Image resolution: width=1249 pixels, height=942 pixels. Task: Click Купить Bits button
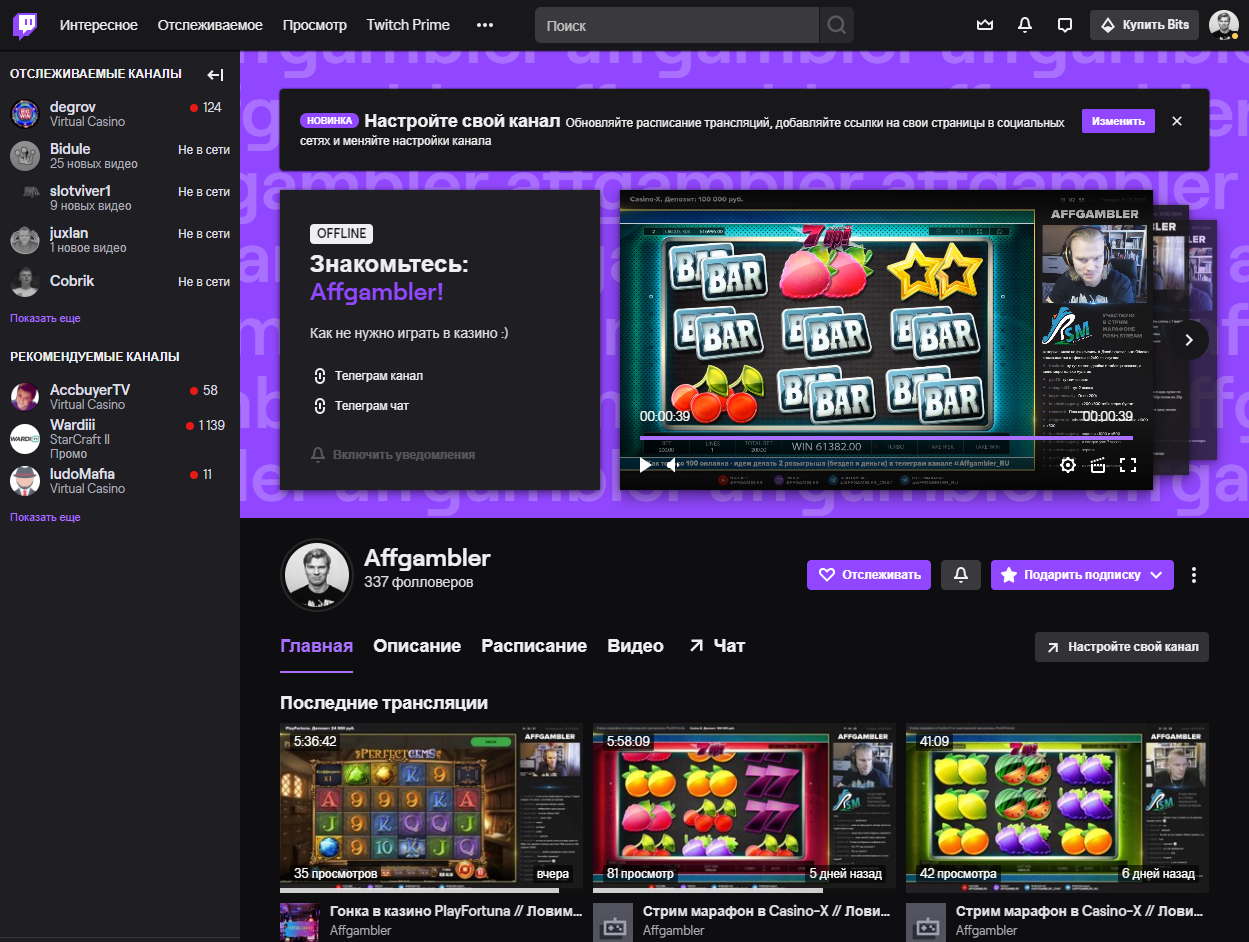1144,25
